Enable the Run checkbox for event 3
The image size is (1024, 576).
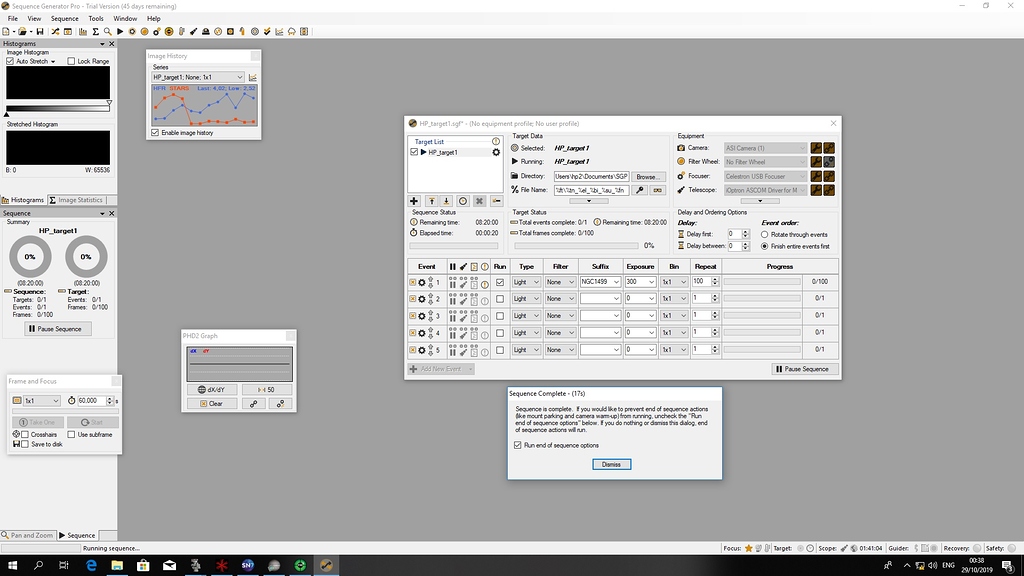500,316
